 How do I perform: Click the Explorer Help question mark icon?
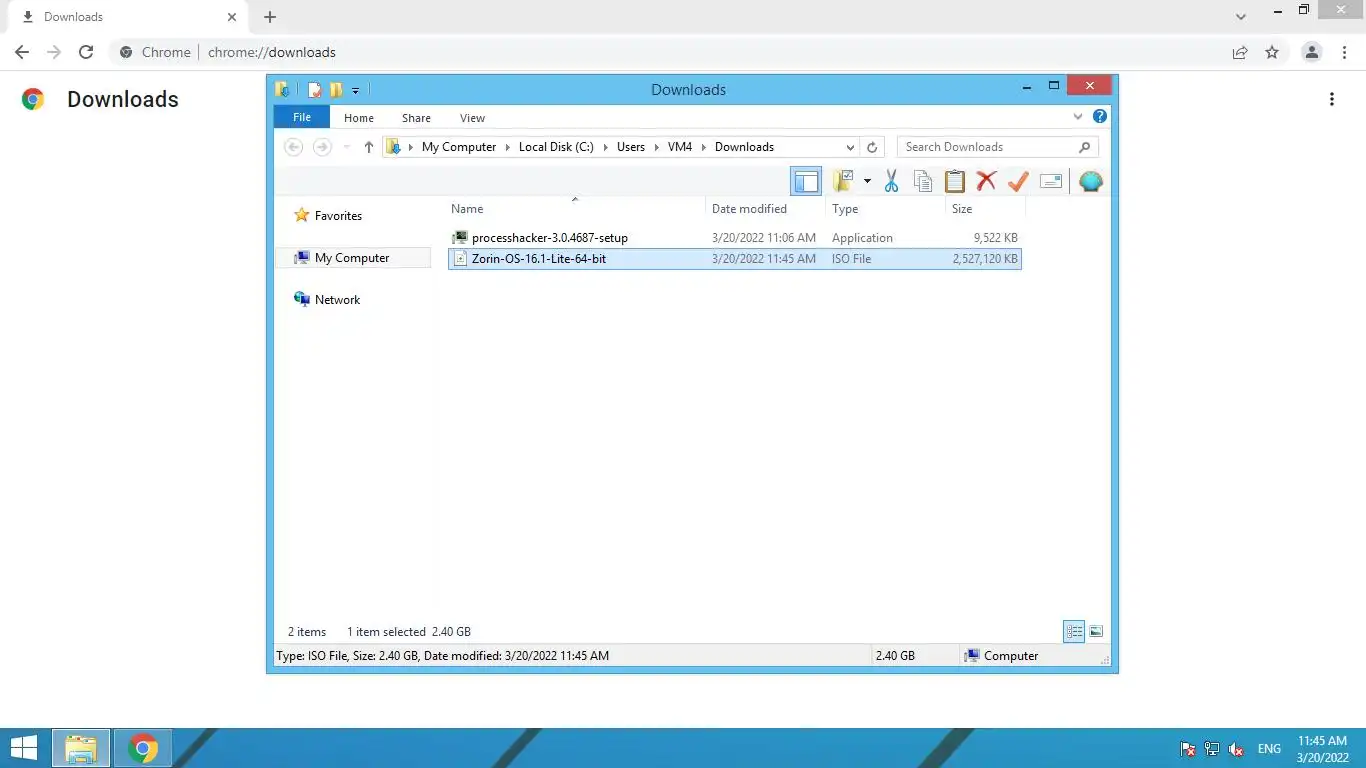coord(1100,117)
